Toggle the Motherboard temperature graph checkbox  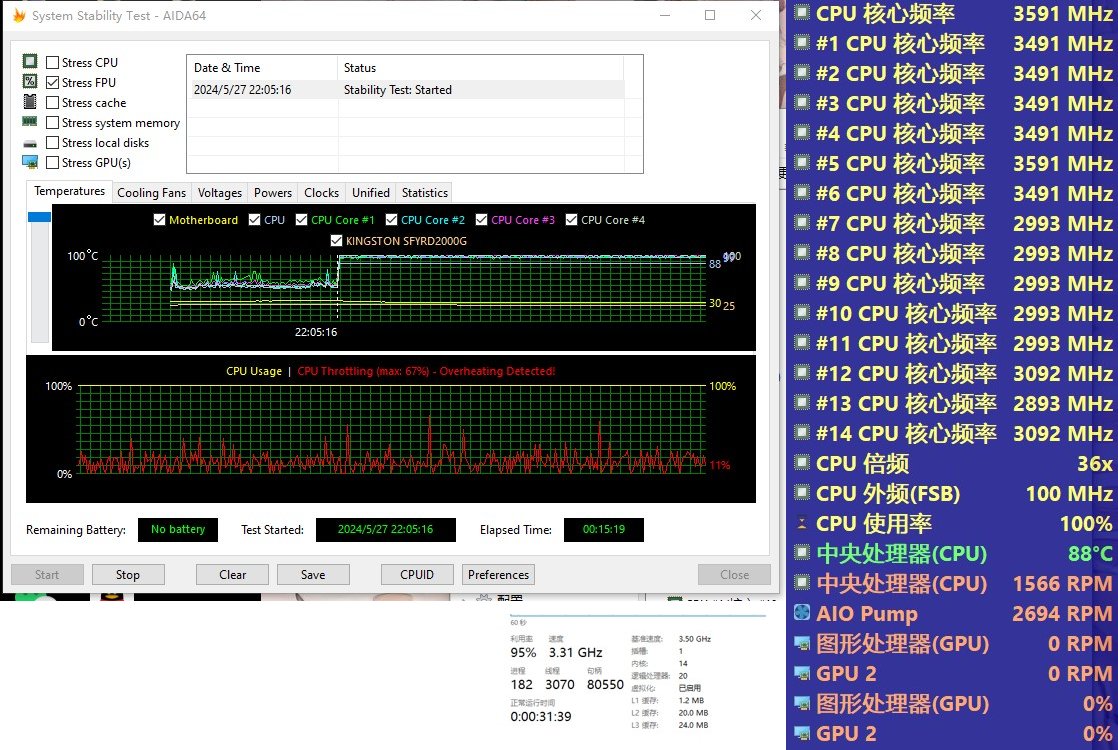click(159, 220)
